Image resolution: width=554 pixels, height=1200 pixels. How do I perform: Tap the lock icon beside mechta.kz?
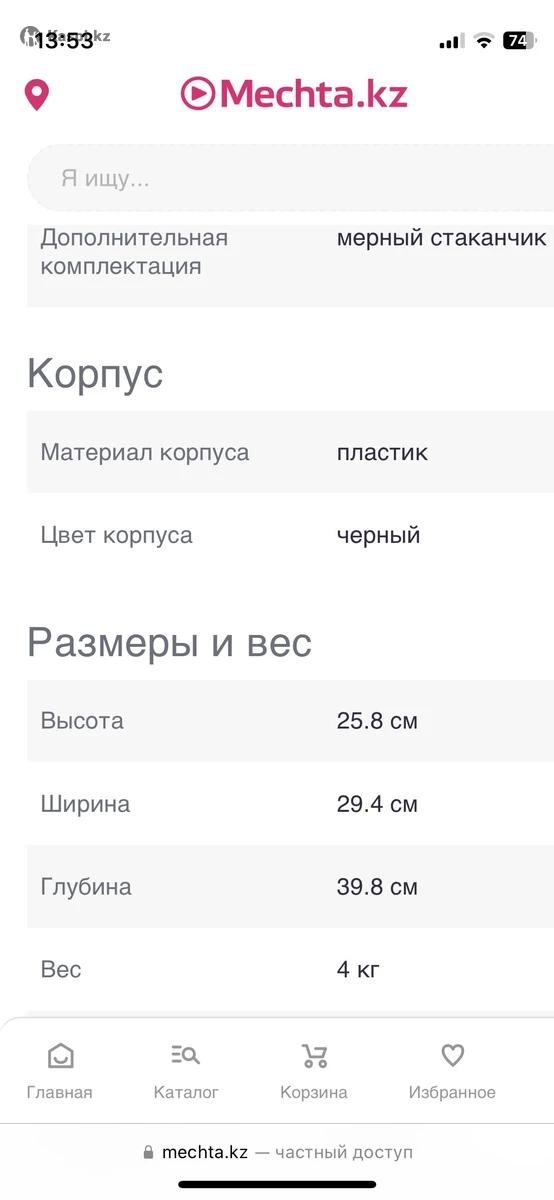[149, 1153]
